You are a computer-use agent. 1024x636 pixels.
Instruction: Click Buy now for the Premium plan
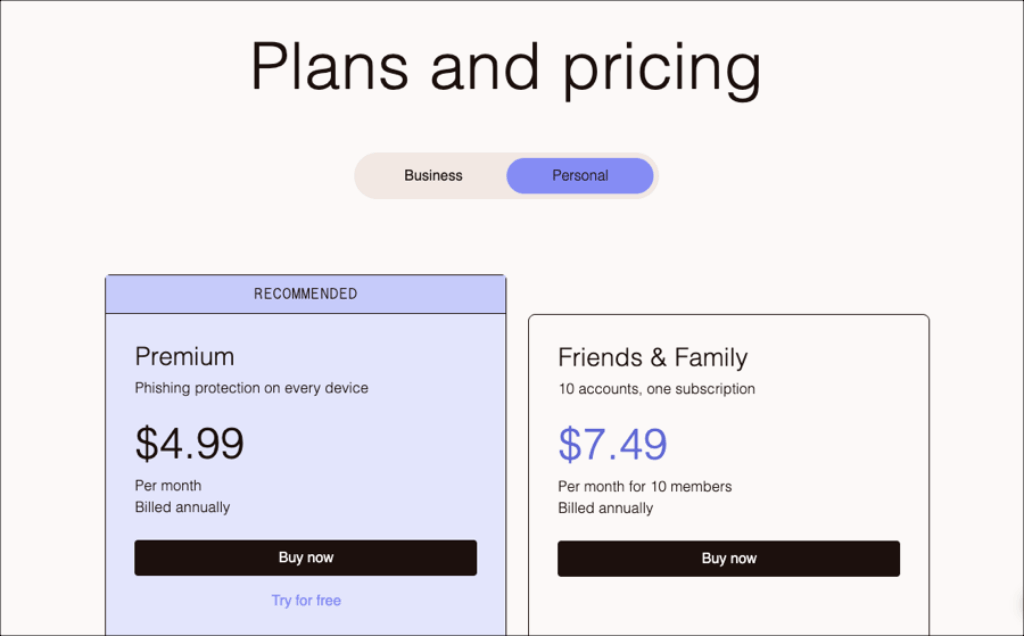coord(306,557)
